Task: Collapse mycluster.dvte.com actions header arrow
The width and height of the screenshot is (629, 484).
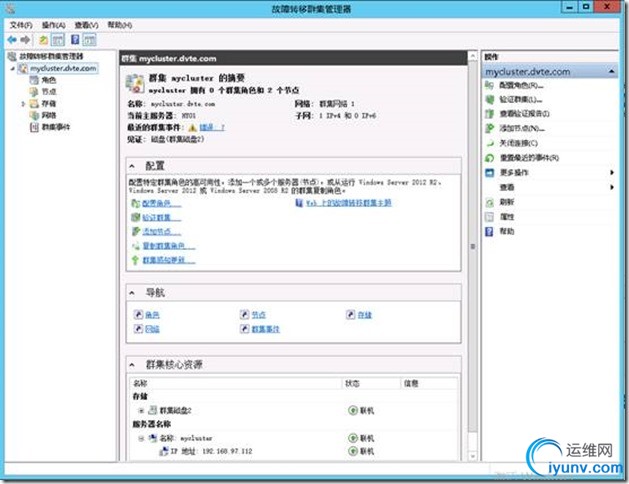Action: (611, 71)
